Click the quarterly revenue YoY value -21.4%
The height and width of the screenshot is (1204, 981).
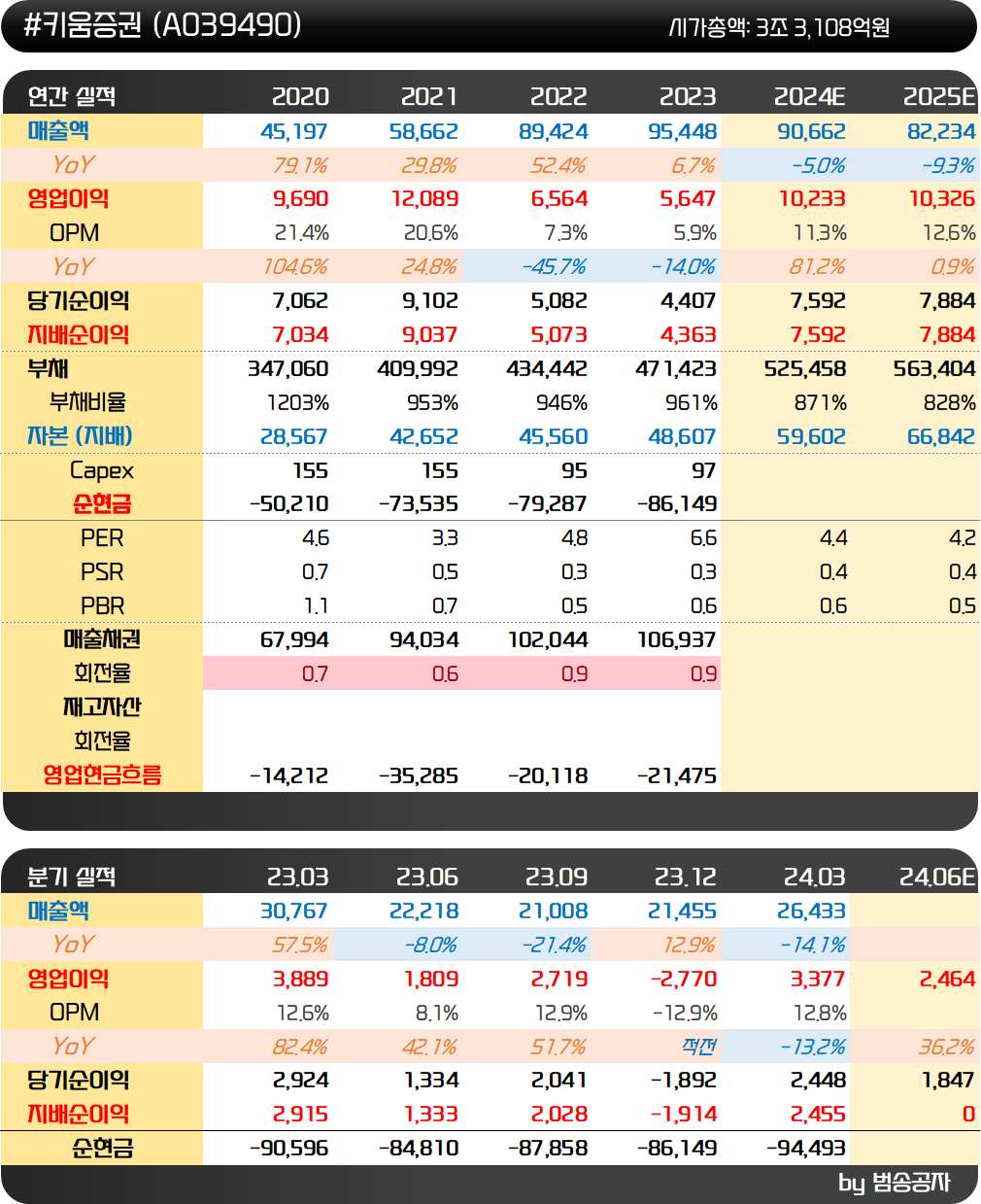(x=554, y=945)
